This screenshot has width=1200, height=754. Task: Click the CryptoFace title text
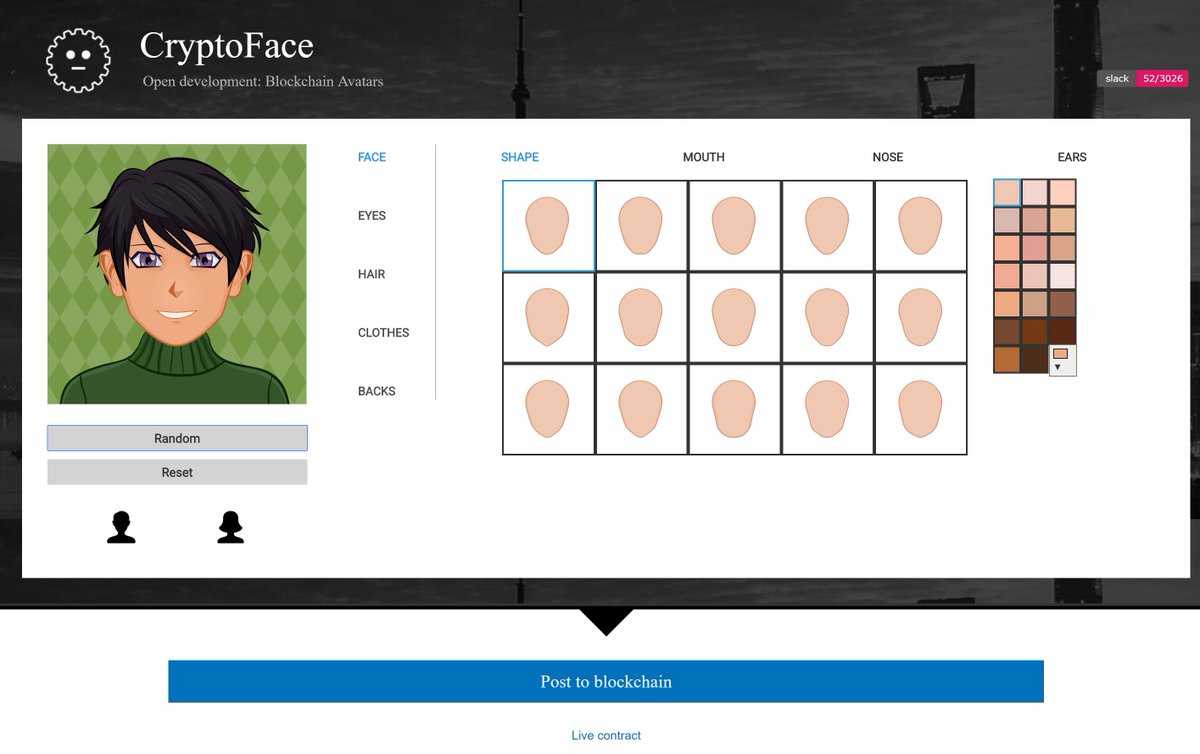pos(227,46)
